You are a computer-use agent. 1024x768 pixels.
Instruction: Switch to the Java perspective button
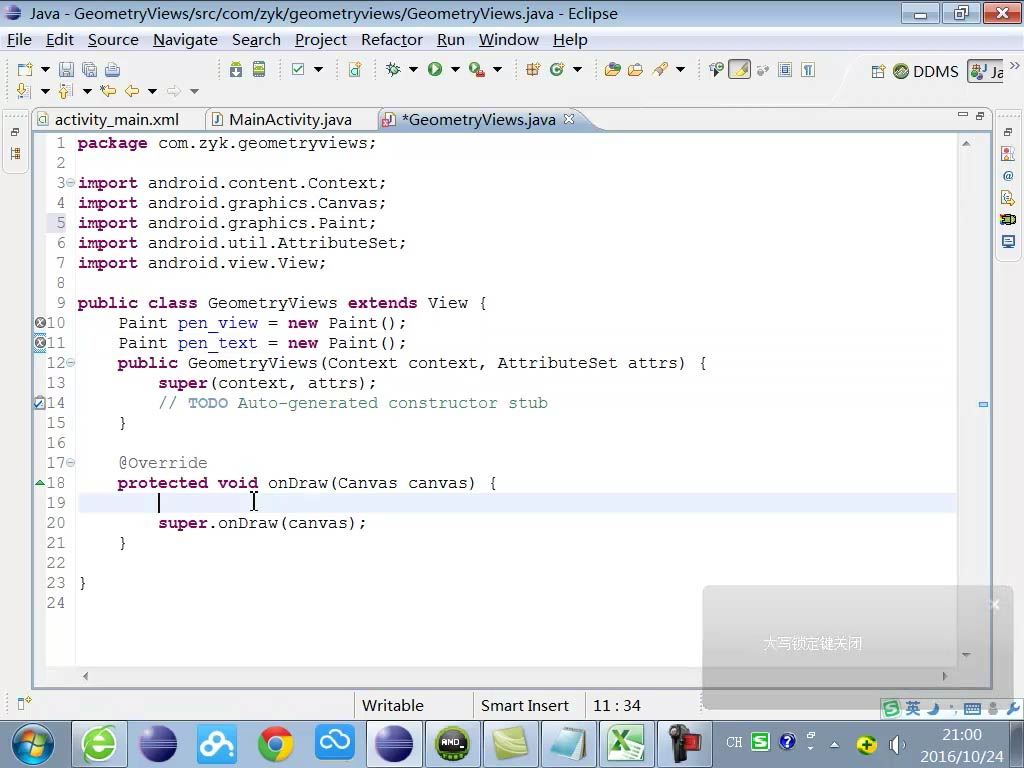pyautogui.click(x=985, y=71)
